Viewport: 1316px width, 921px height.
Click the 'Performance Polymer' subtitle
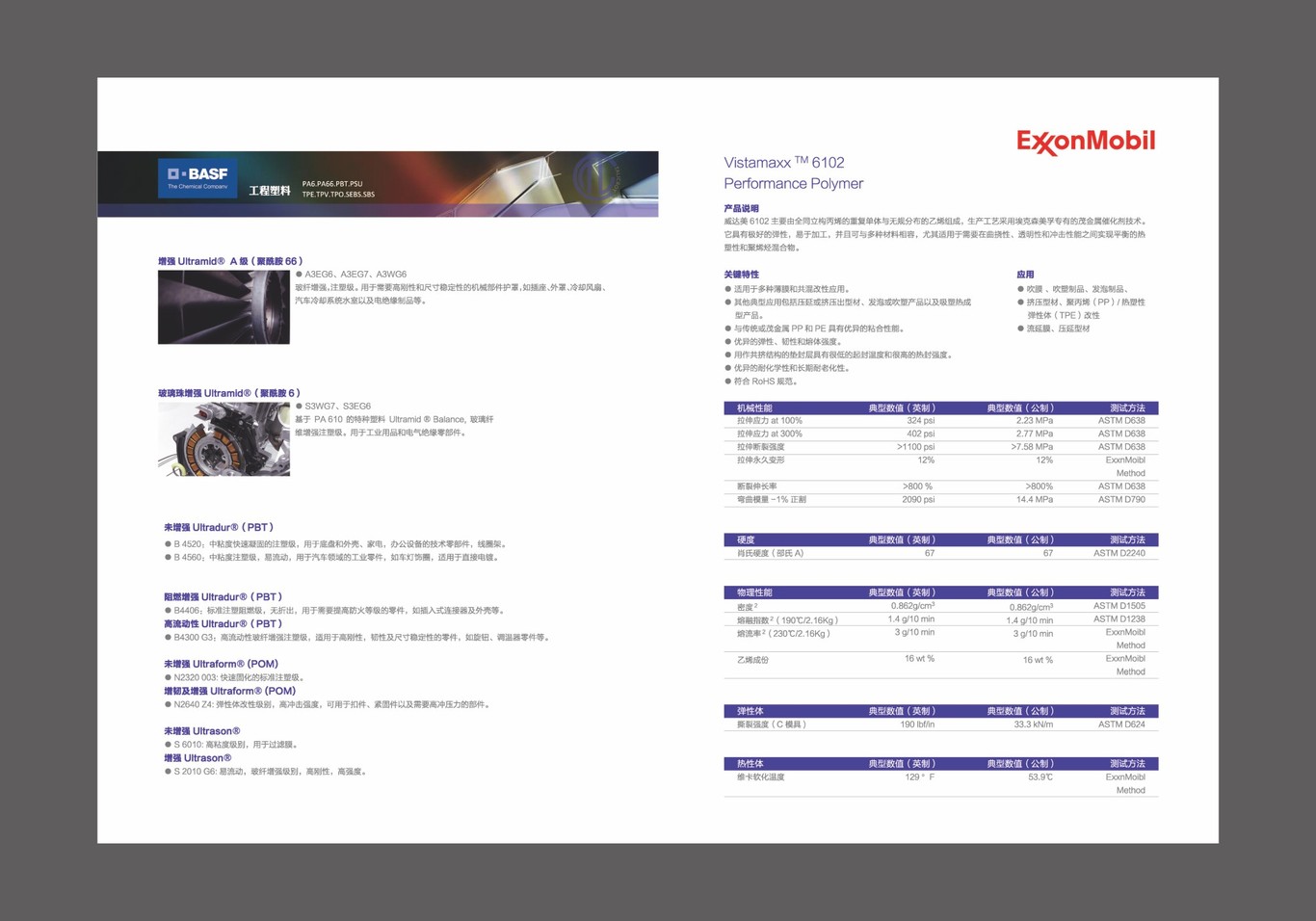click(x=794, y=184)
